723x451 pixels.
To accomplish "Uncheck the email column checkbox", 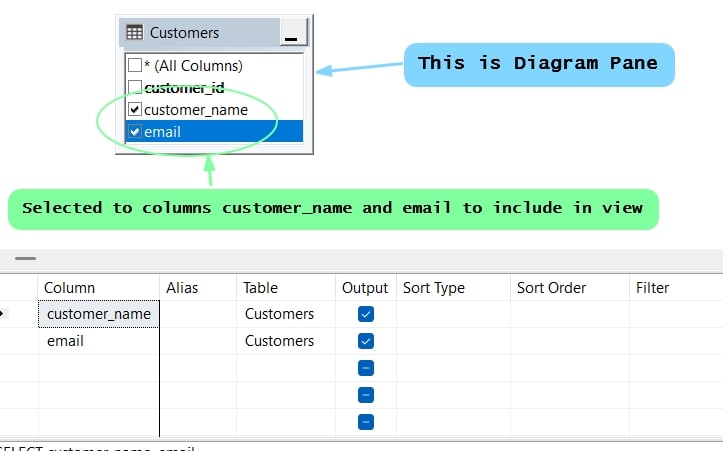I will pos(135,132).
